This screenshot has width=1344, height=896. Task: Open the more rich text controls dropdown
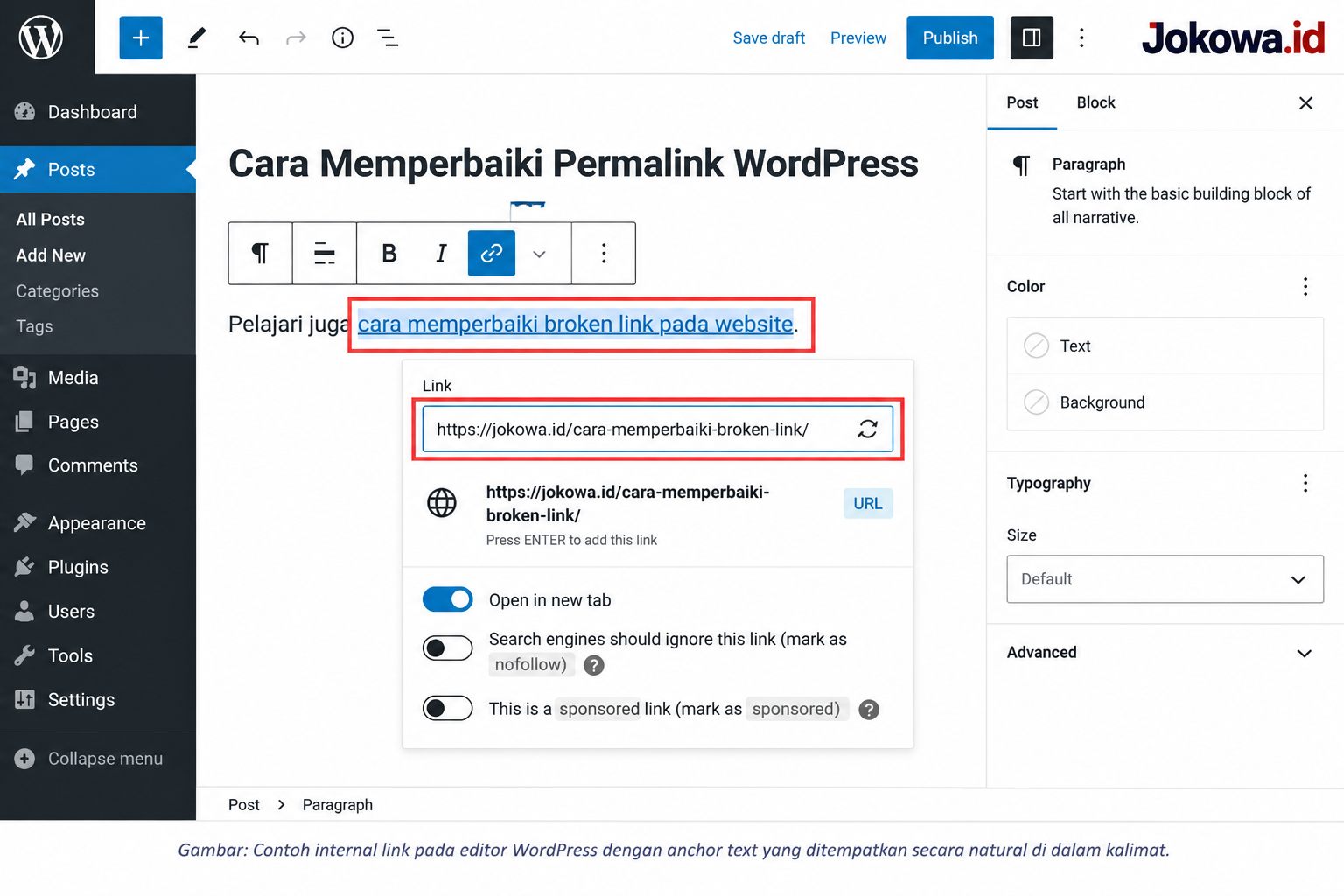(x=540, y=254)
